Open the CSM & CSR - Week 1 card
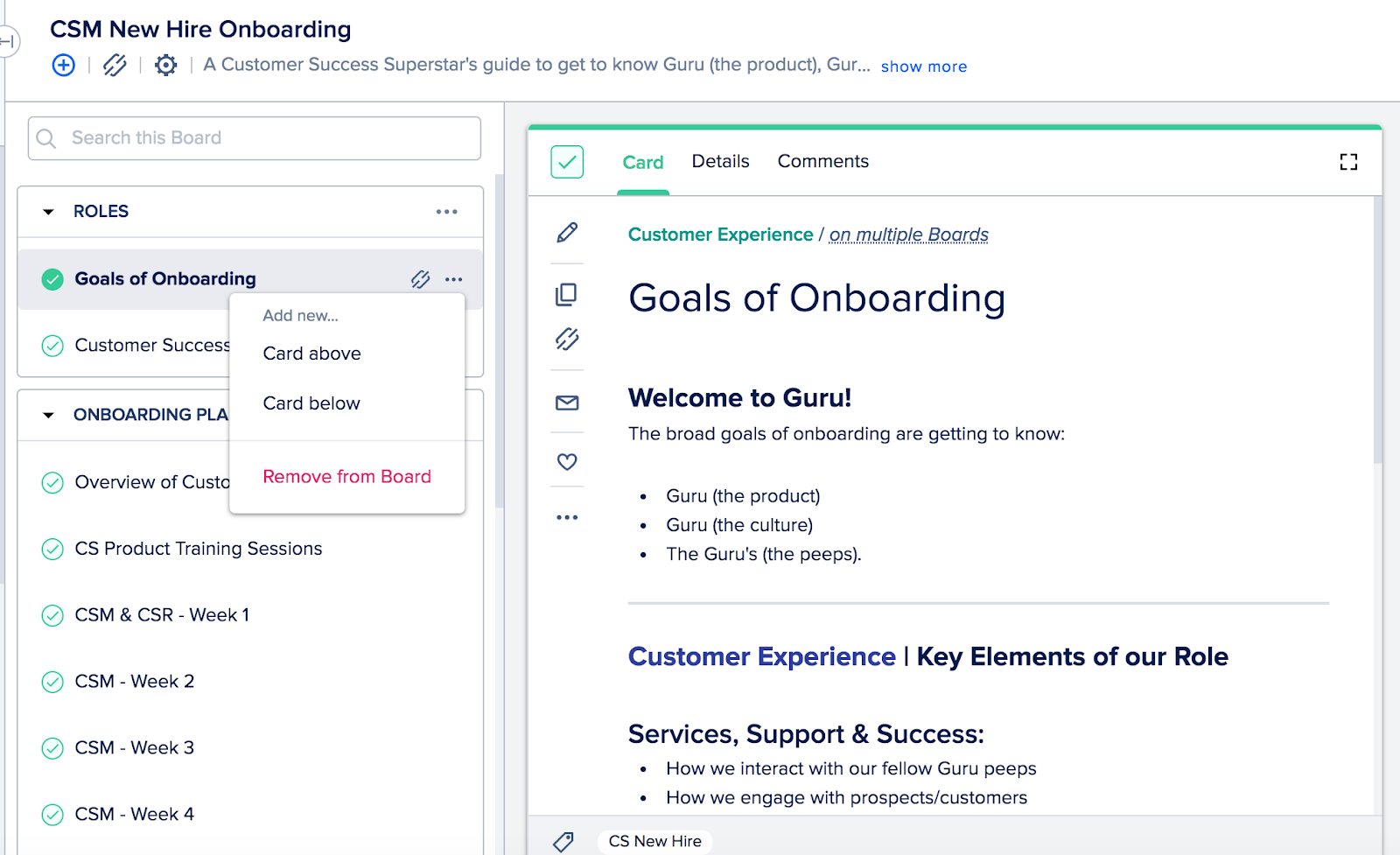Screen dimensions: 1400x855 [x=162, y=615]
